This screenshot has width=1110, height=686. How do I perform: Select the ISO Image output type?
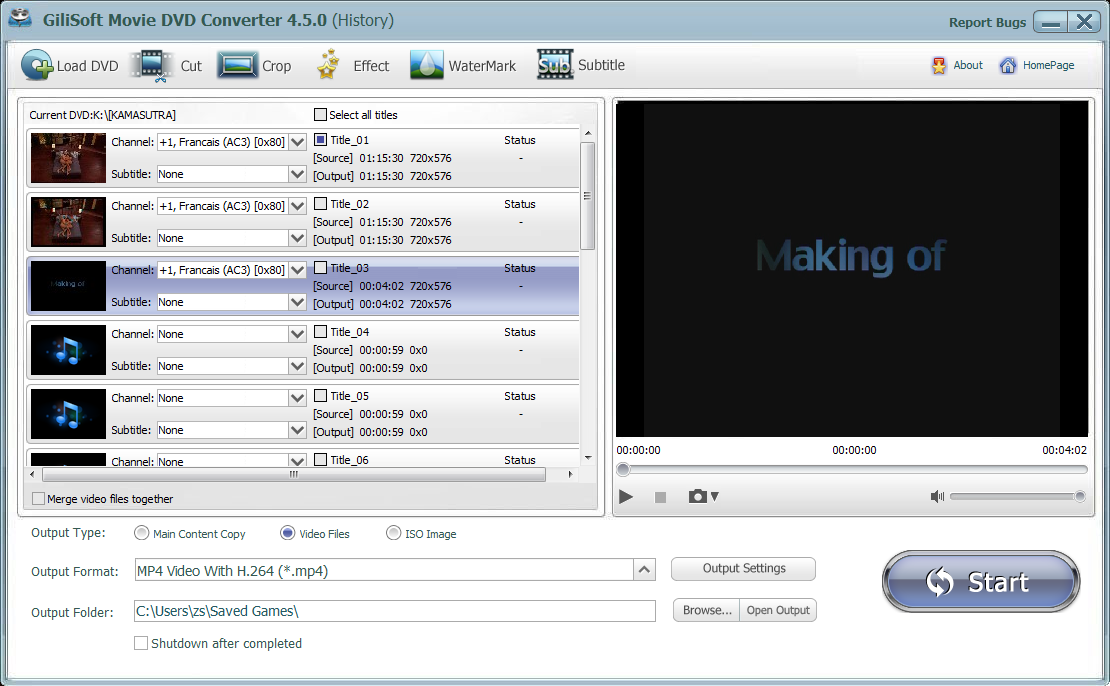pos(394,533)
